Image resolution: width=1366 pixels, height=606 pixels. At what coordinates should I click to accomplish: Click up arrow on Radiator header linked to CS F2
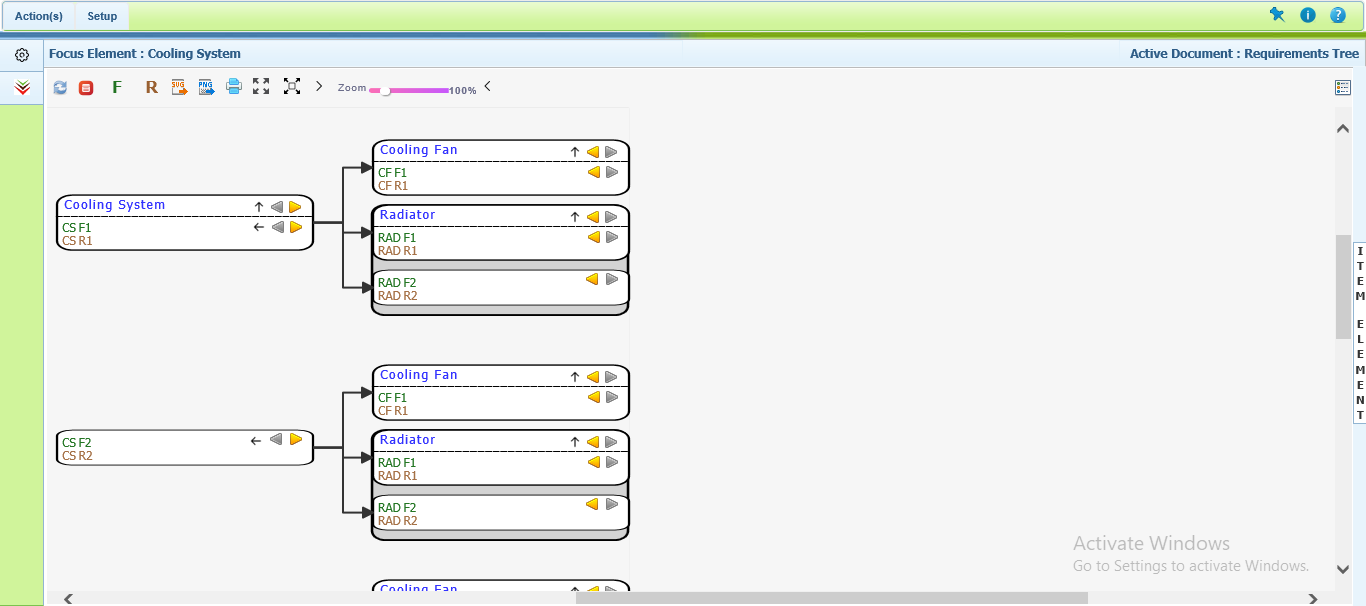[575, 442]
